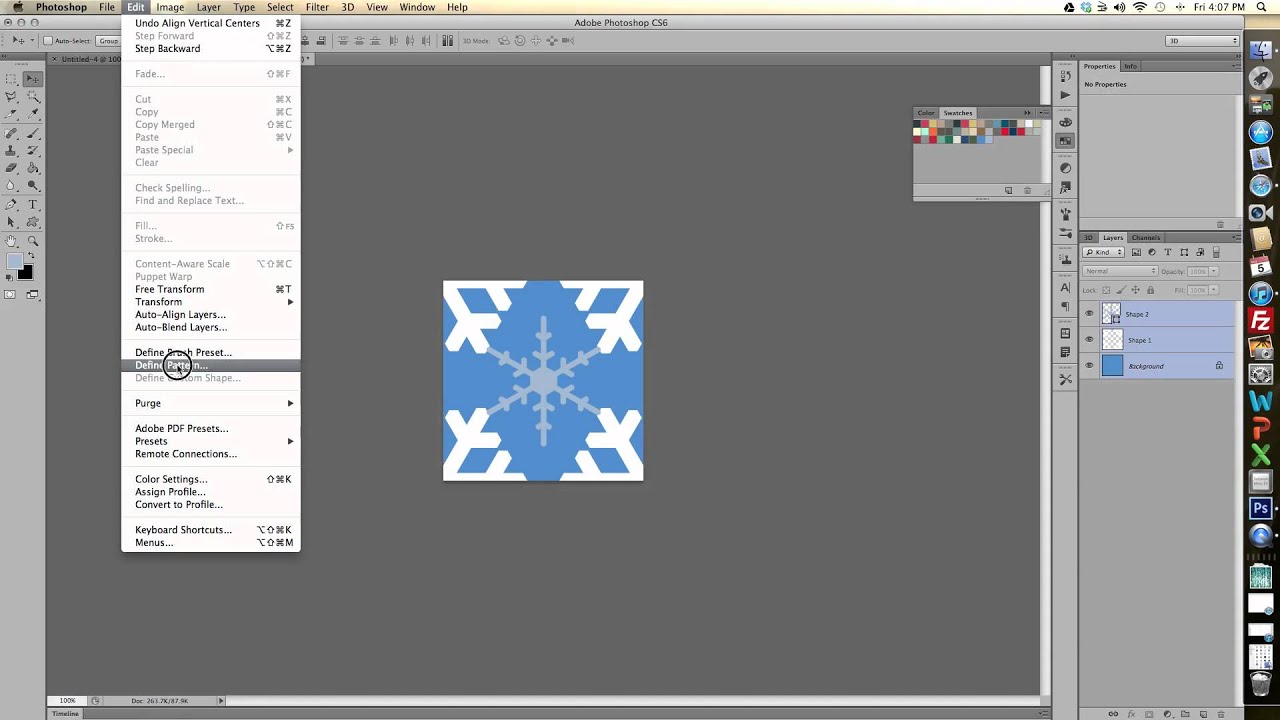Open Safari from the Dock
Viewport: 1280px width, 720px height.
pos(1261,186)
